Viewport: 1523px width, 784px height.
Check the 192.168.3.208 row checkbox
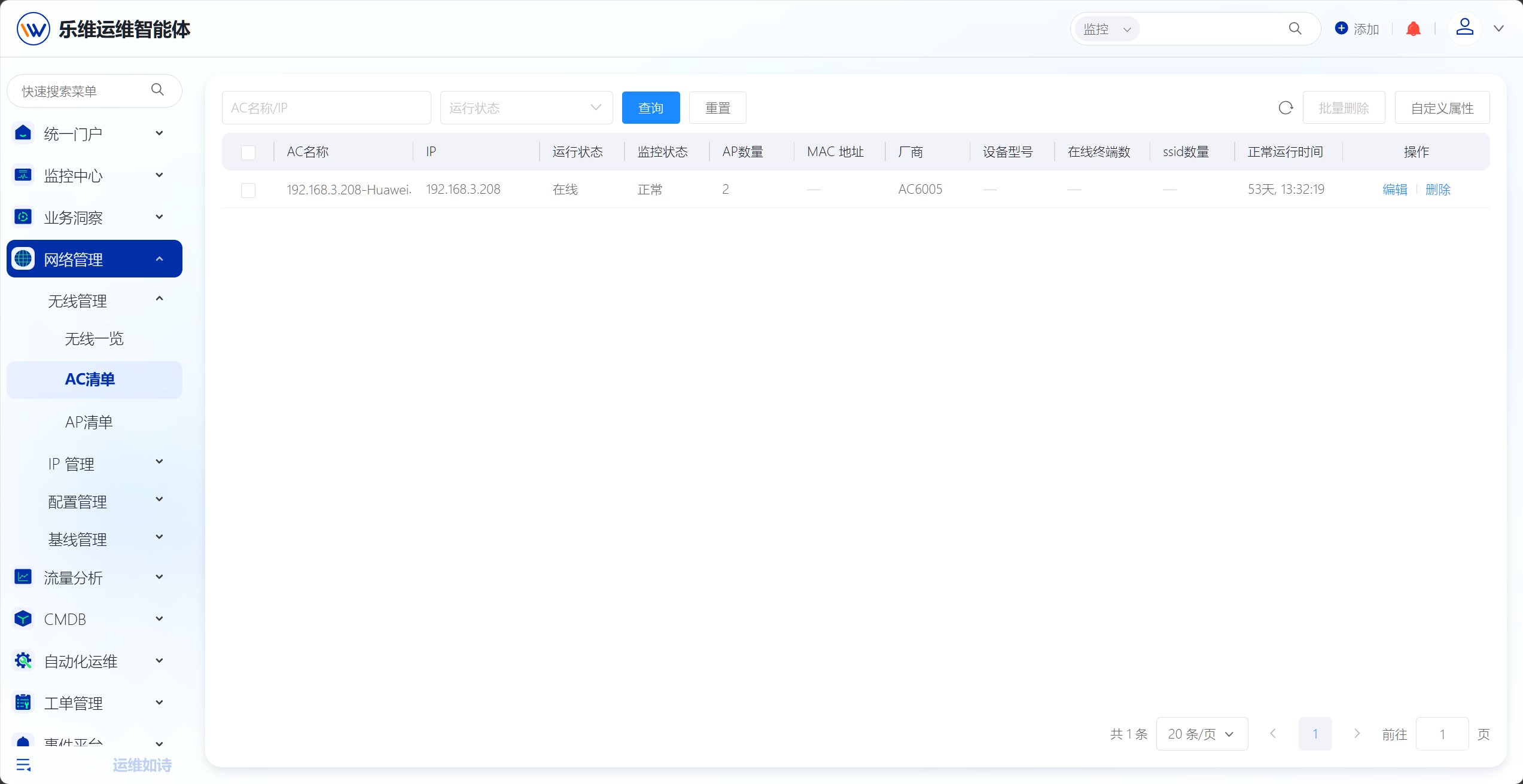(248, 190)
